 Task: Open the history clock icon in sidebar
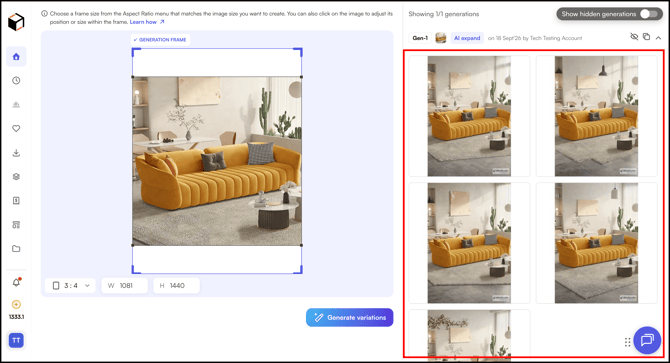[x=16, y=81]
